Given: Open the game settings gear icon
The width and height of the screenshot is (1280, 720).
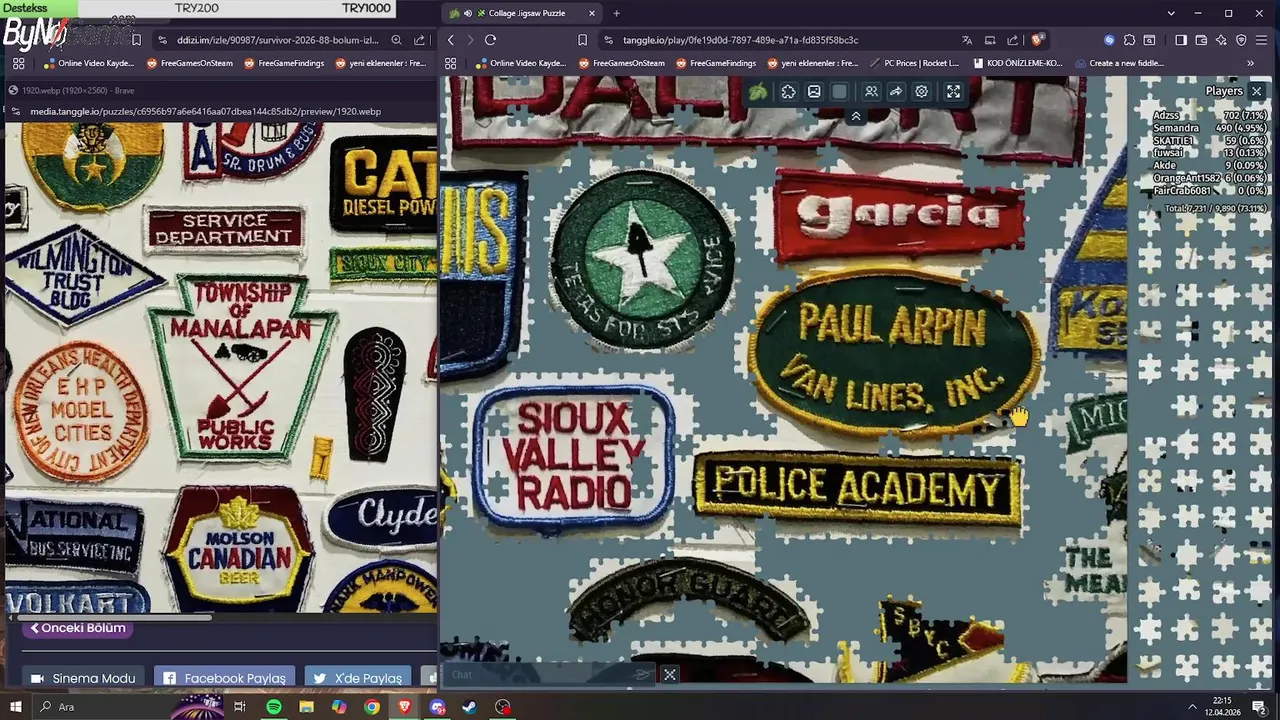Looking at the screenshot, I should (x=922, y=92).
